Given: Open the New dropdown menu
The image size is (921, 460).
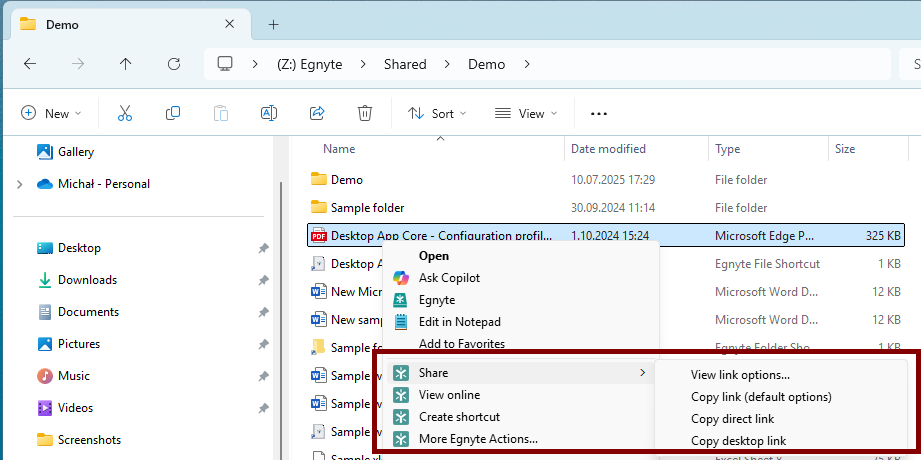Looking at the screenshot, I should 52,114.
